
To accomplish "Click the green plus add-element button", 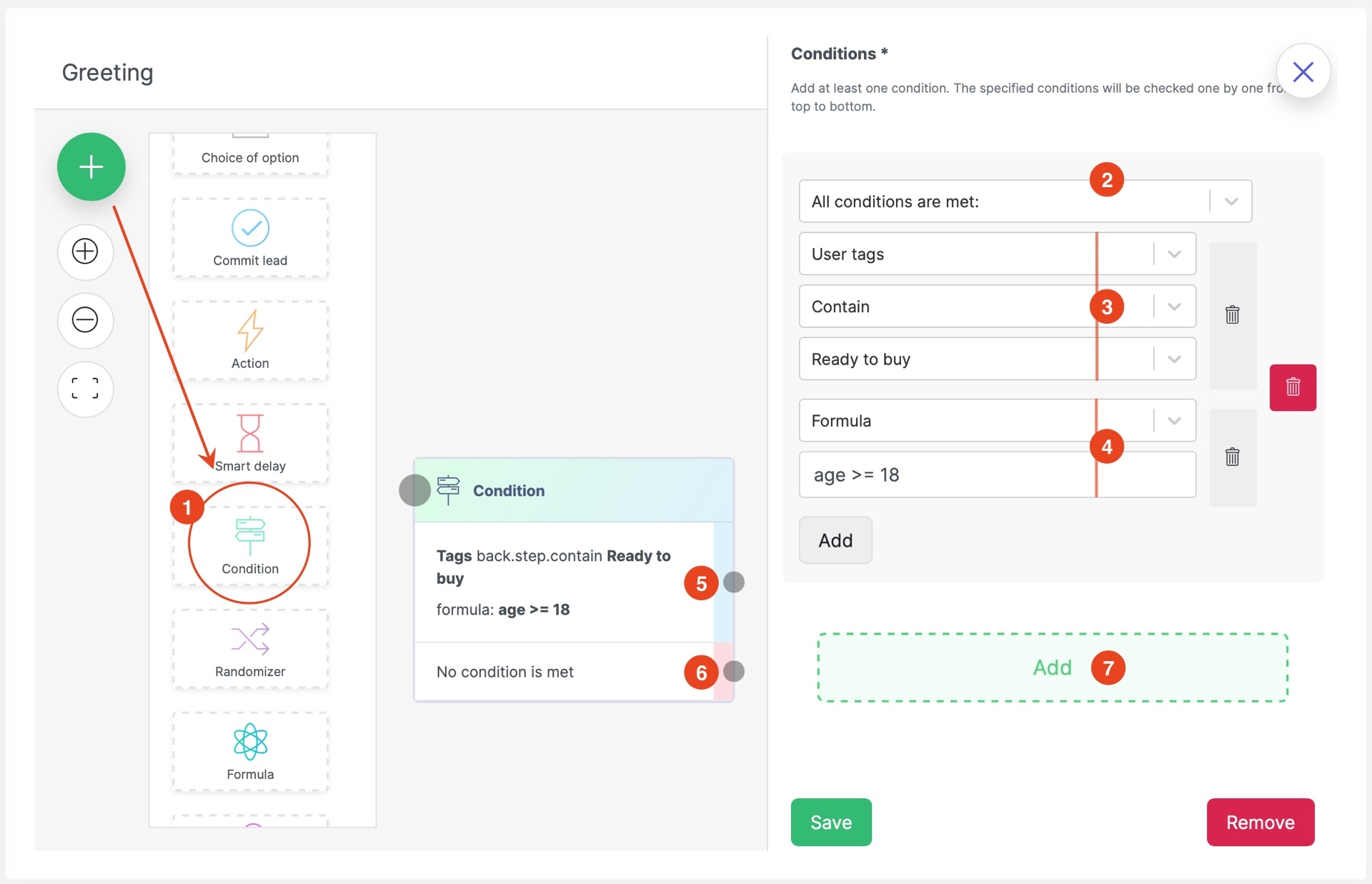I will [91, 167].
